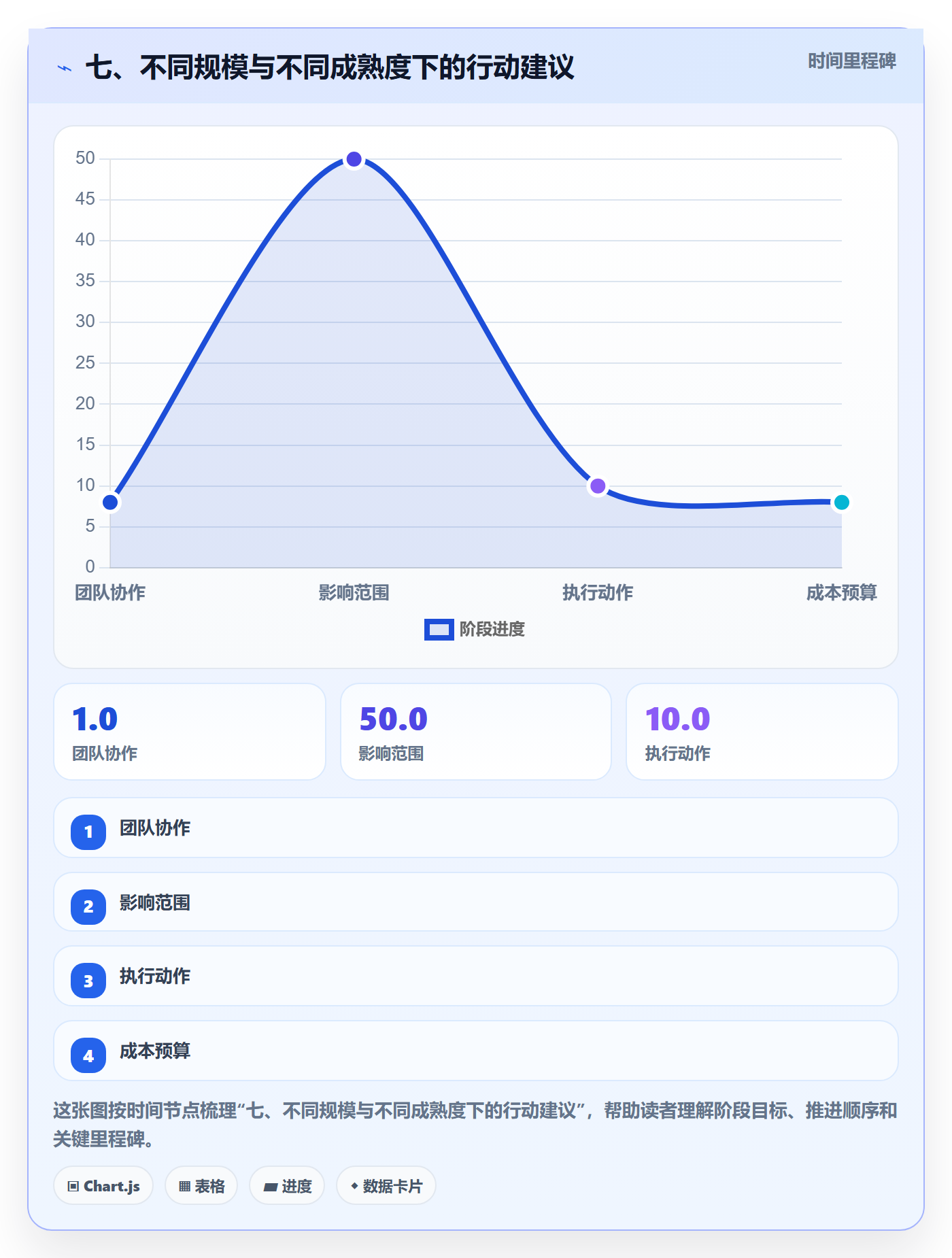952x1258 pixels.
Task: Select the cyan data point at 成本预算
Action: point(842,503)
